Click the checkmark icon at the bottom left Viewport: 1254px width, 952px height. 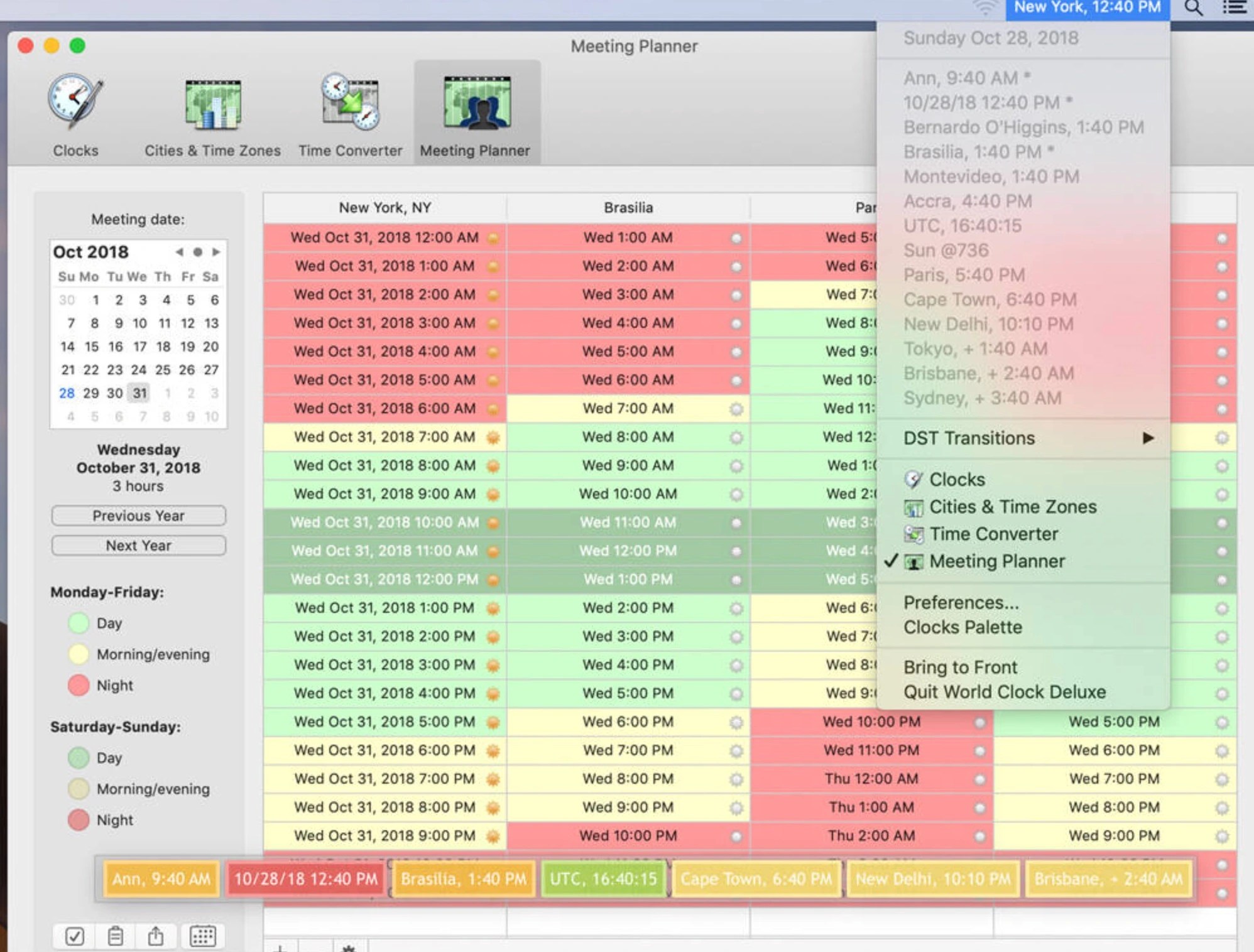point(74,936)
